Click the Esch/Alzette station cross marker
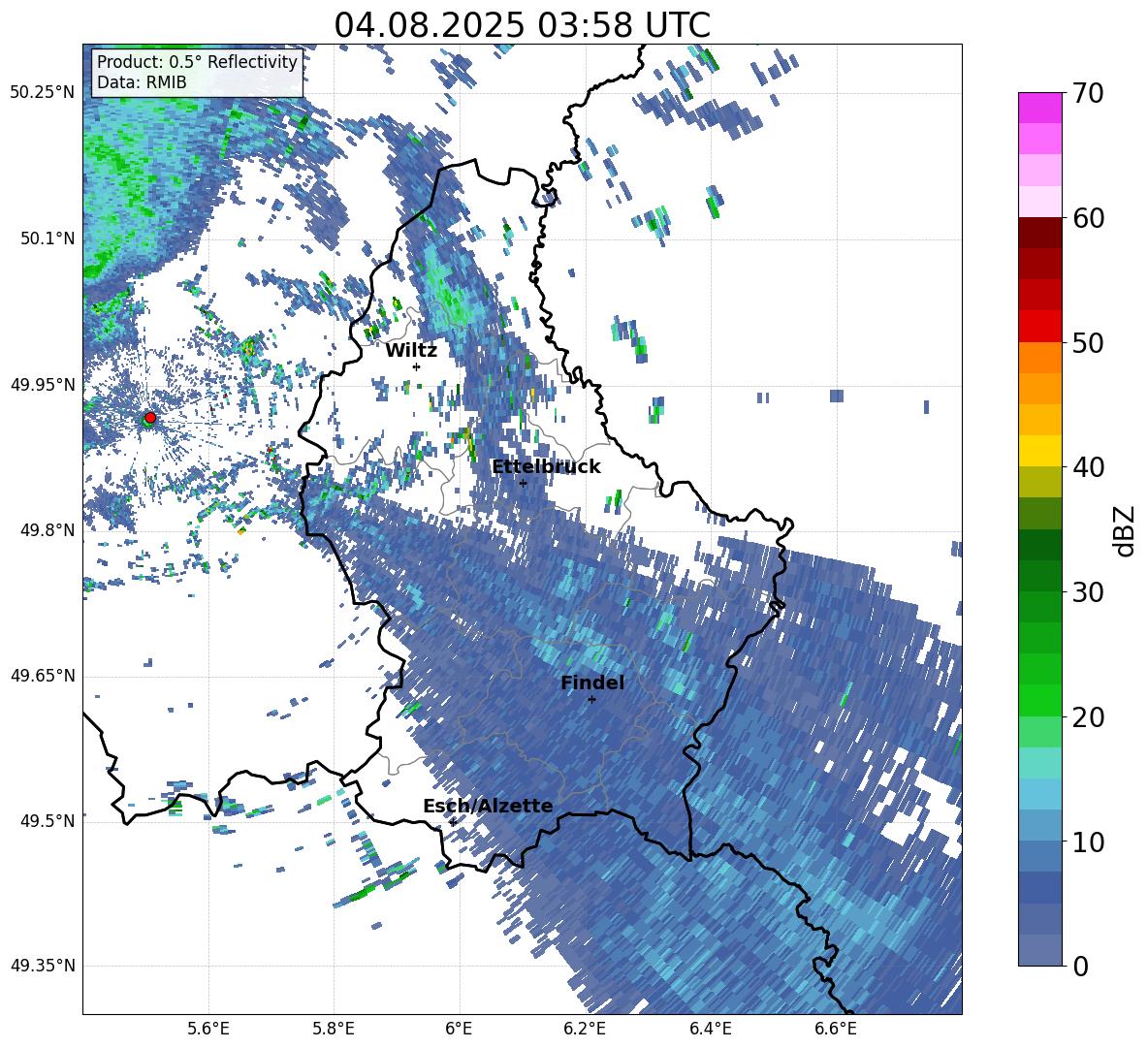Viewport: 1148px width, 1048px height. point(453,822)
